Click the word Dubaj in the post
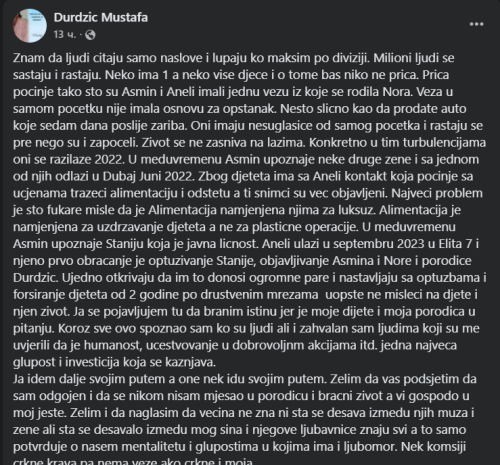The height and width of the screenshot is (465, 500). (119, 176)
